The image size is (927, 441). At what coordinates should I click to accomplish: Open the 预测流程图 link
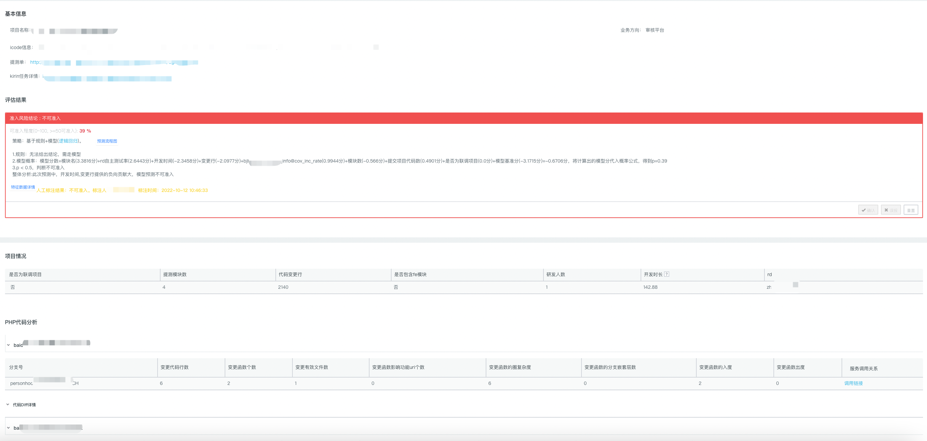tap(107, 141)
